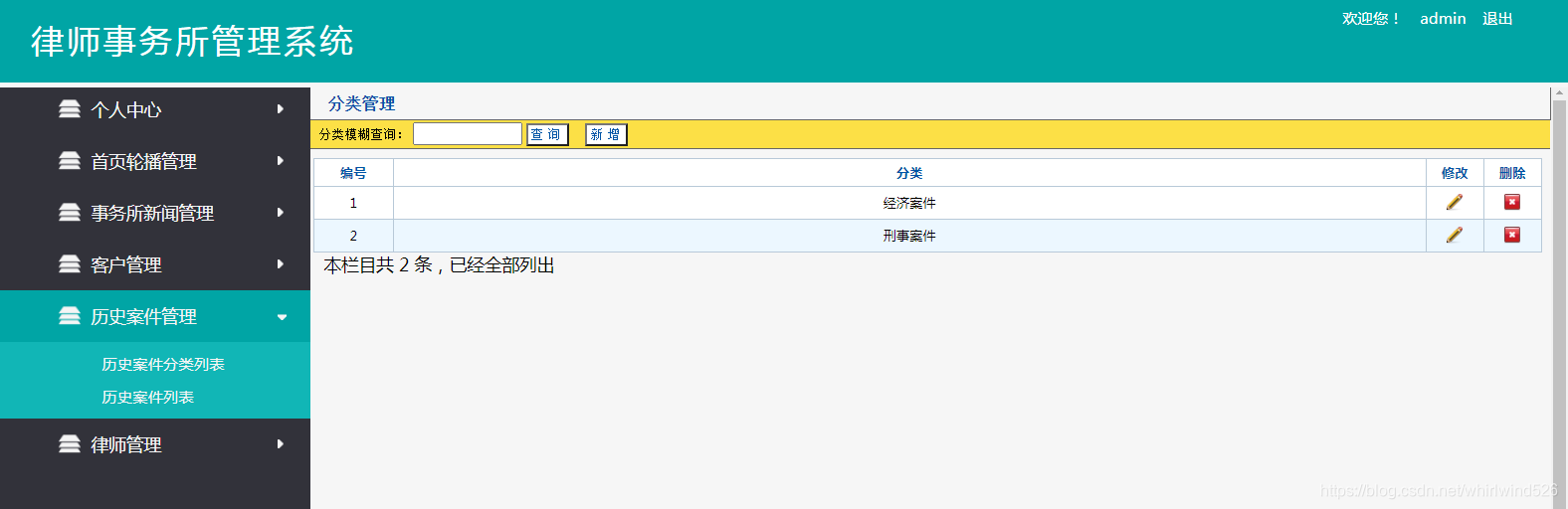Open 律师管理 menu item
Image resolution: width=1568 pixels, height=509 pixels.
pos(155,444)
